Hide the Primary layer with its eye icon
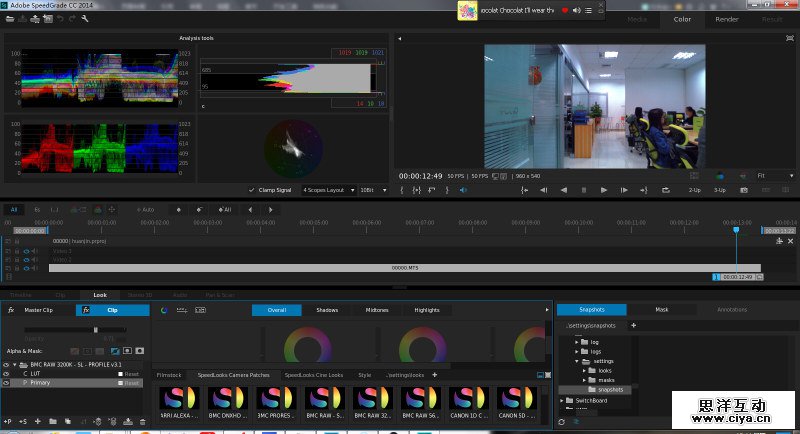This screenshot has width=800, height=434. pos(6,382)
